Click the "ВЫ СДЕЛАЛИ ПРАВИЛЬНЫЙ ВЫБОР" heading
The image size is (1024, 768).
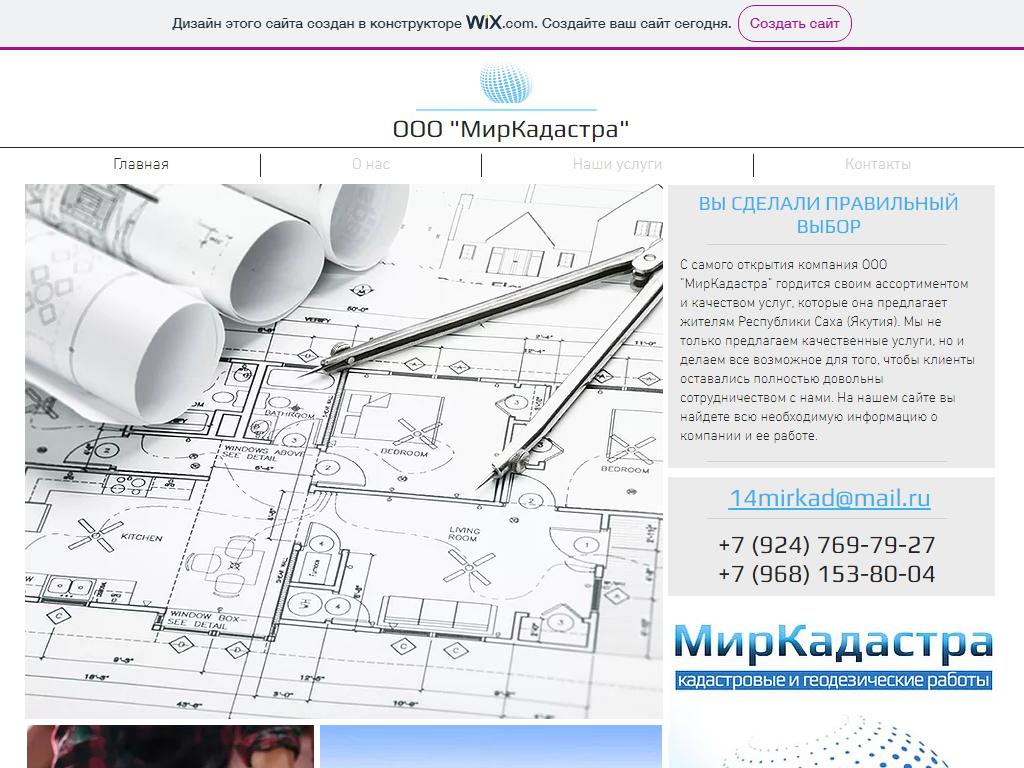click(x=828, y=215)
